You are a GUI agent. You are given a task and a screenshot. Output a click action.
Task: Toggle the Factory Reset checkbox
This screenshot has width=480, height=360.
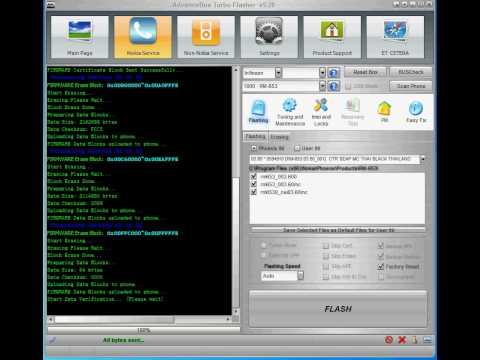381,267
